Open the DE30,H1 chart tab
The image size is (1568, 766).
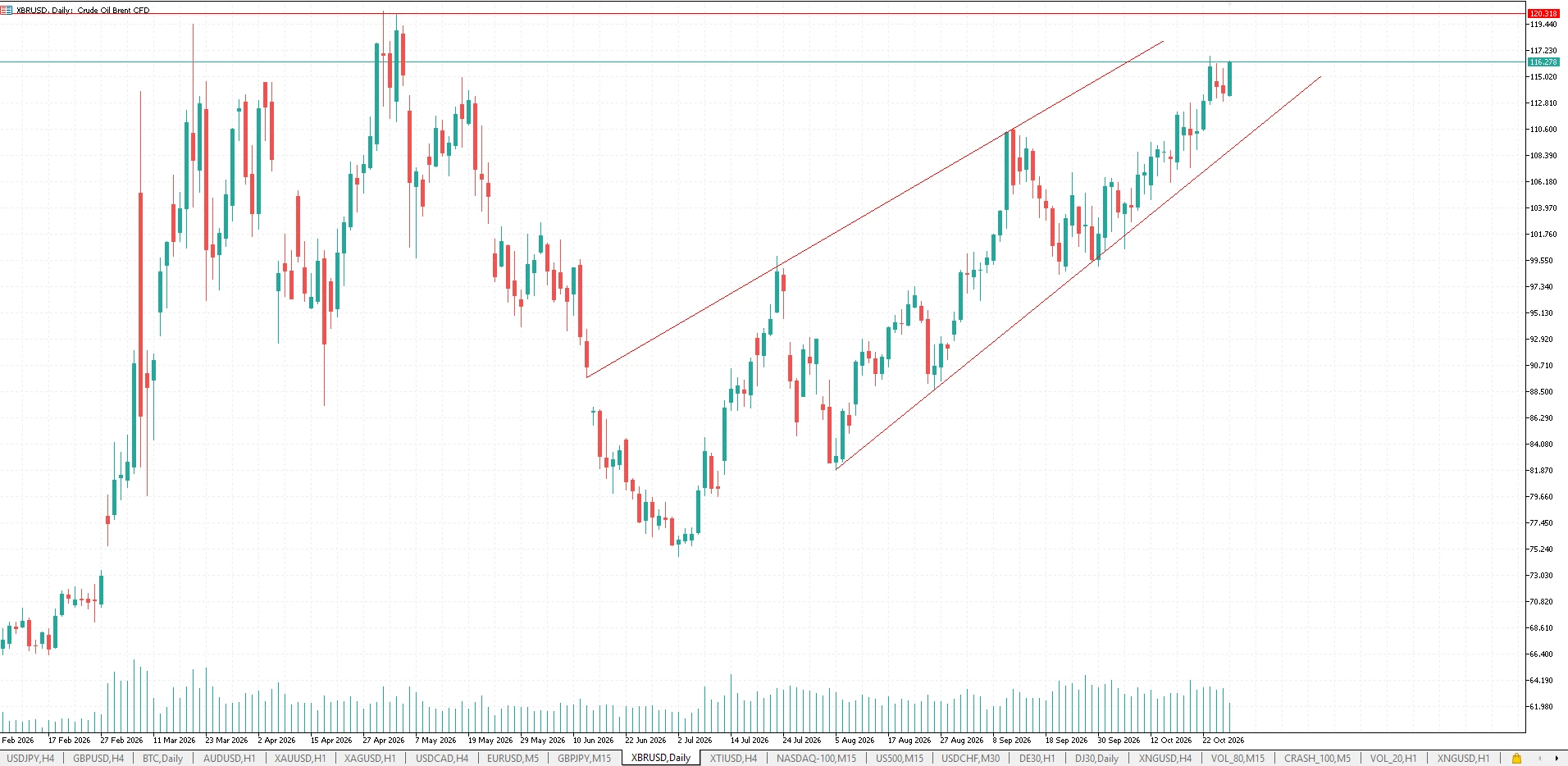coord(1037,759)
